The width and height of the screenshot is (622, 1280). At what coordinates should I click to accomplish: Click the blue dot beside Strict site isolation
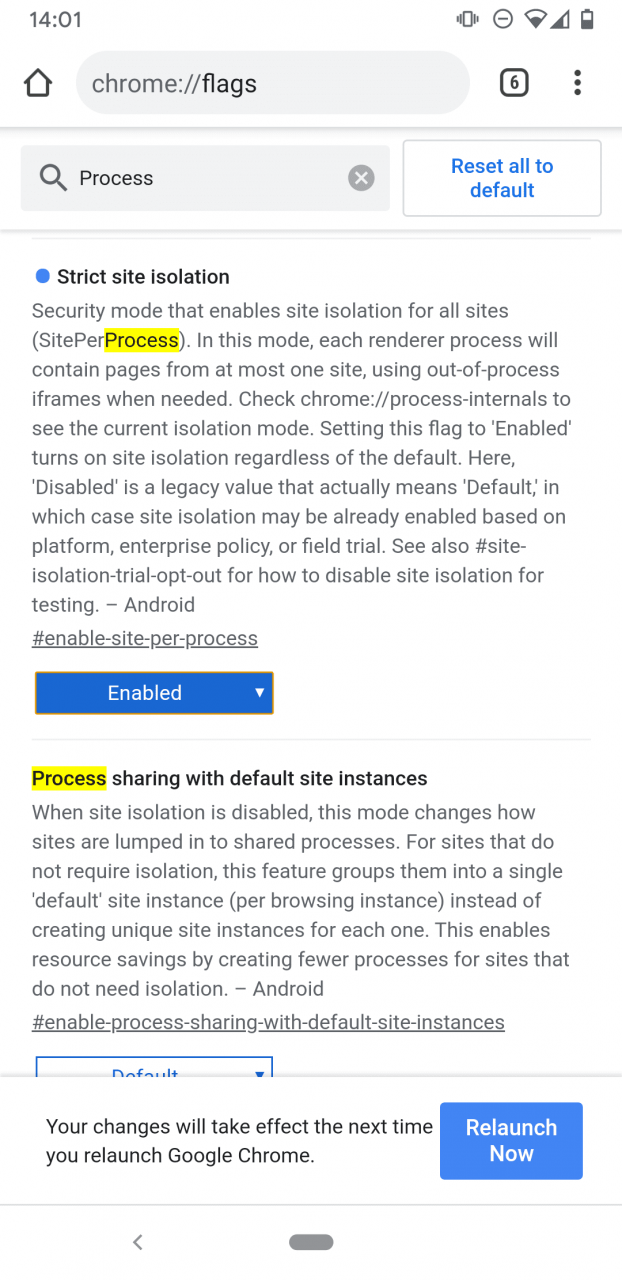click(x=42, y=276)
